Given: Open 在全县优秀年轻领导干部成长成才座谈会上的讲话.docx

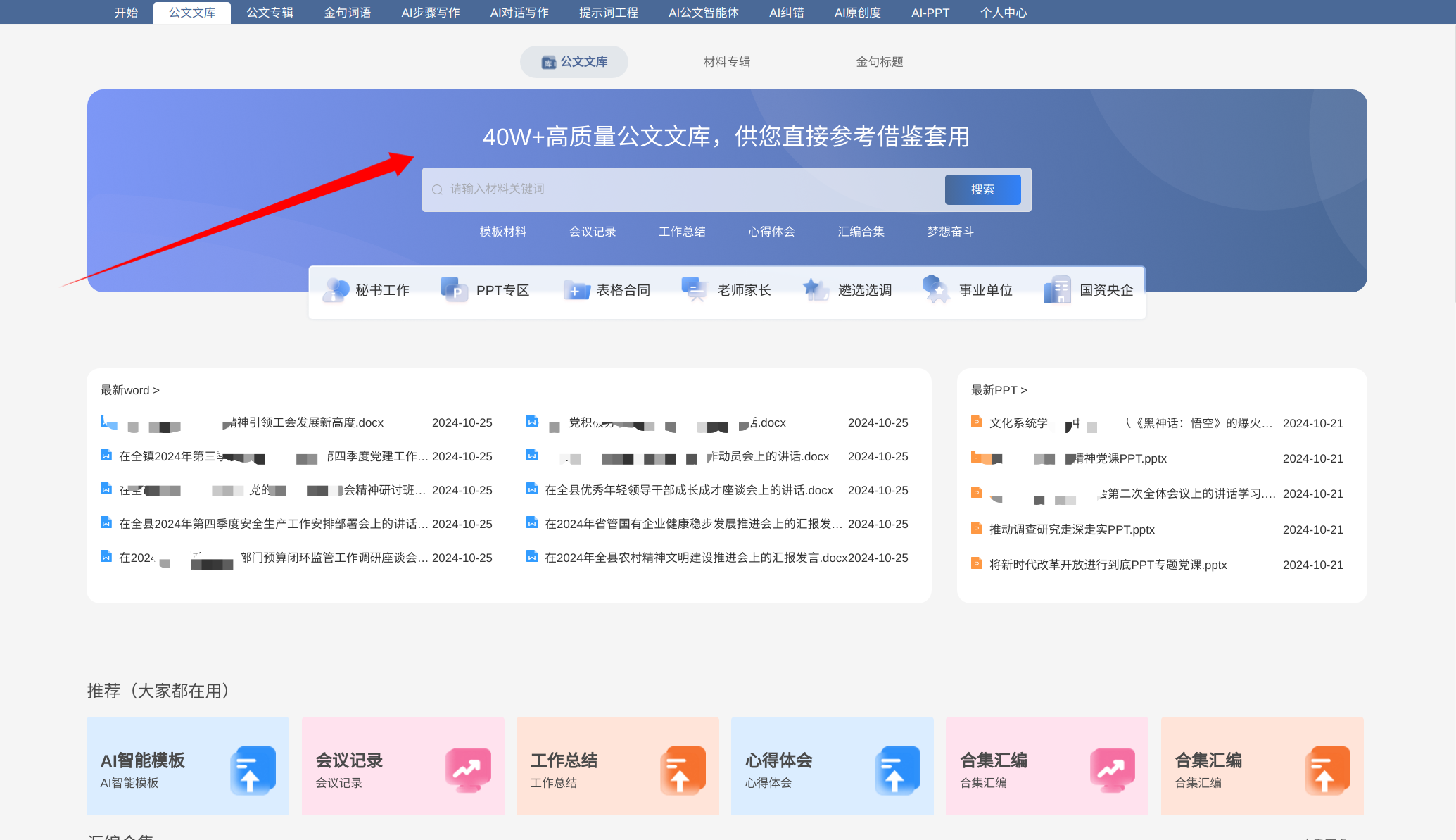Looking at the screenshot, I should click(x=688, y=490).
